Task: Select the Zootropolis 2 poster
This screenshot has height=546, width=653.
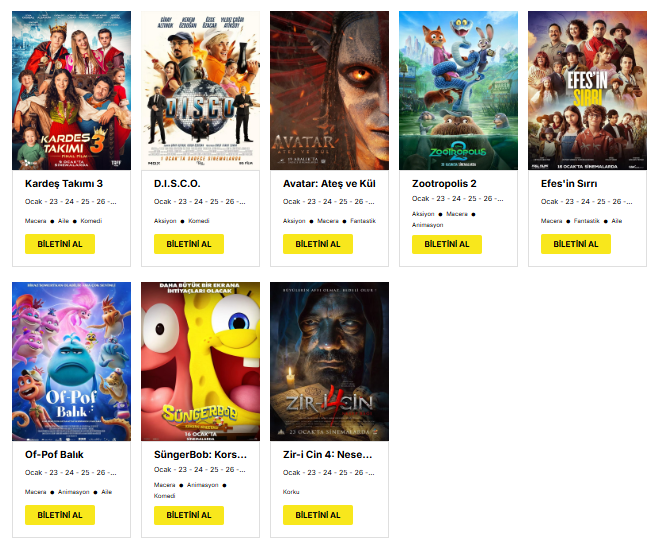Action: pyautogui.click(x=458, y=90)
